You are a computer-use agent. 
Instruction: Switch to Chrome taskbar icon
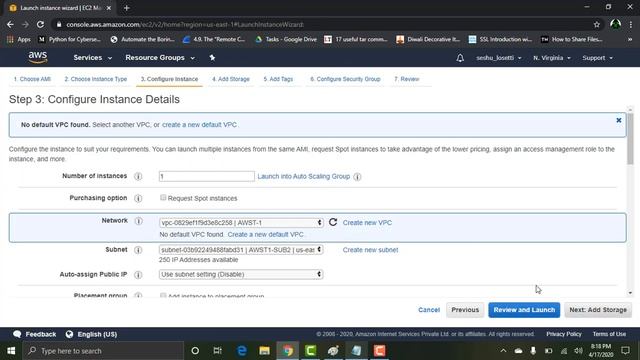click(288, 351)
